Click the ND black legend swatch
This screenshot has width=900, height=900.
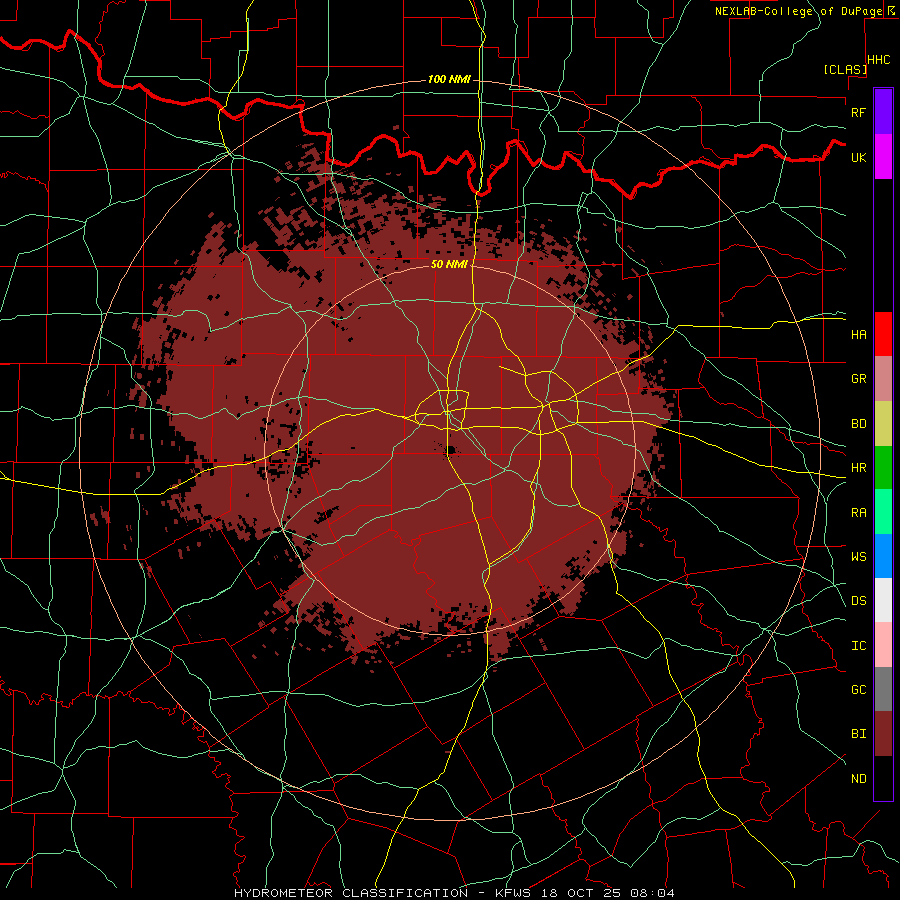[883, 778]
